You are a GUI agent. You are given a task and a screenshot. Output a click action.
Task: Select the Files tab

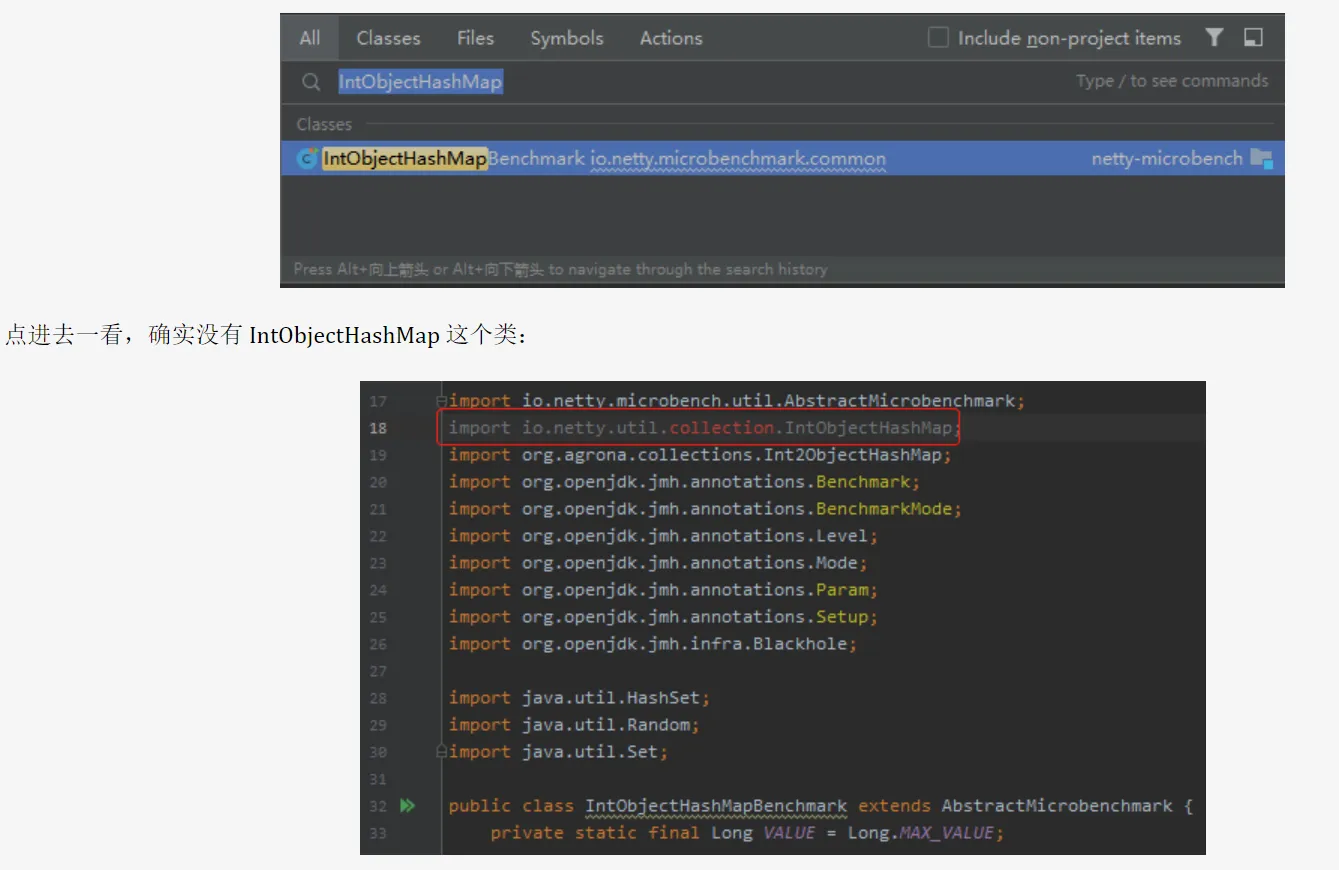[x=475, y=38]
